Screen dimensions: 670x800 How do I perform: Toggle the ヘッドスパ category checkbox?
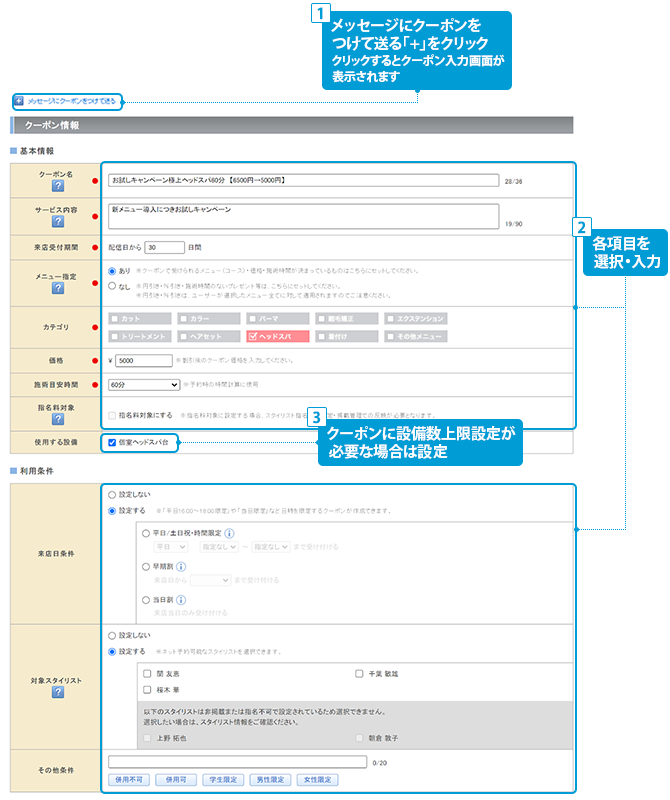[254, 338]
